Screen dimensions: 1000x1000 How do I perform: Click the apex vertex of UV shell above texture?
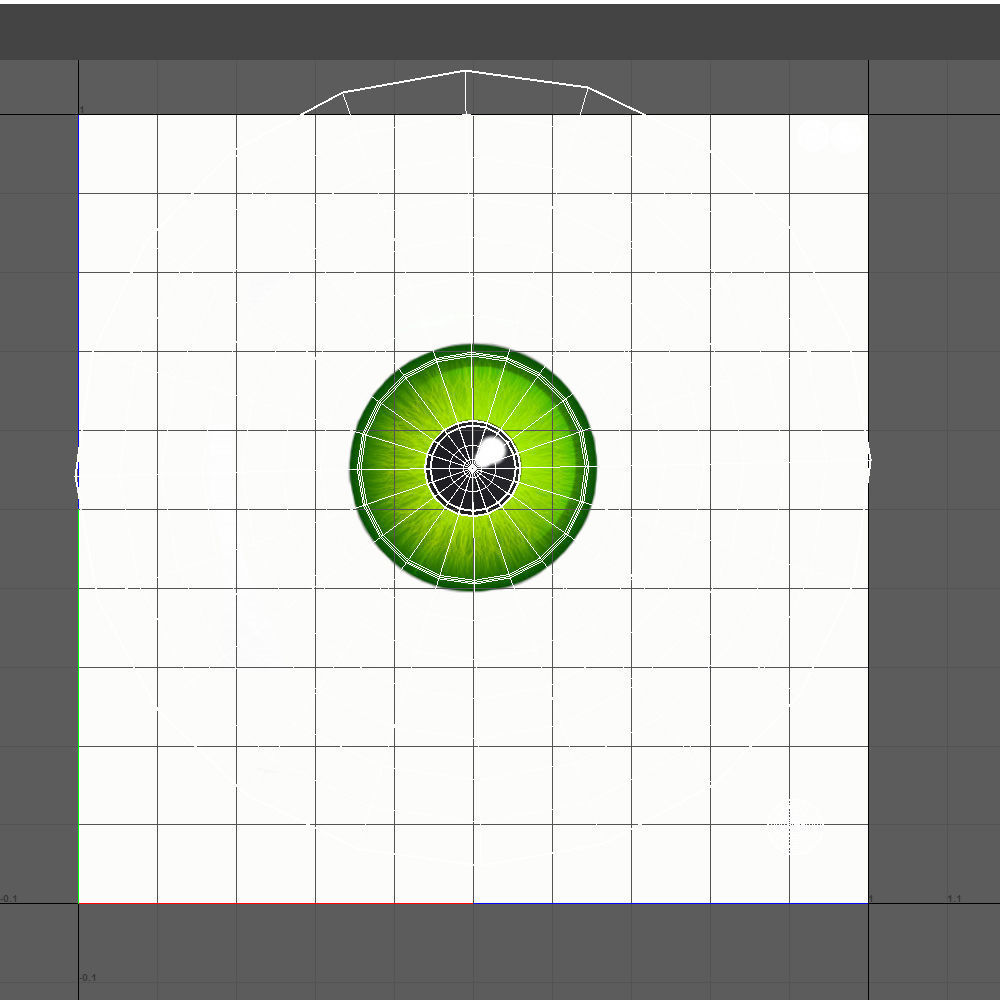pyautogui.click(x=466, y=71)
